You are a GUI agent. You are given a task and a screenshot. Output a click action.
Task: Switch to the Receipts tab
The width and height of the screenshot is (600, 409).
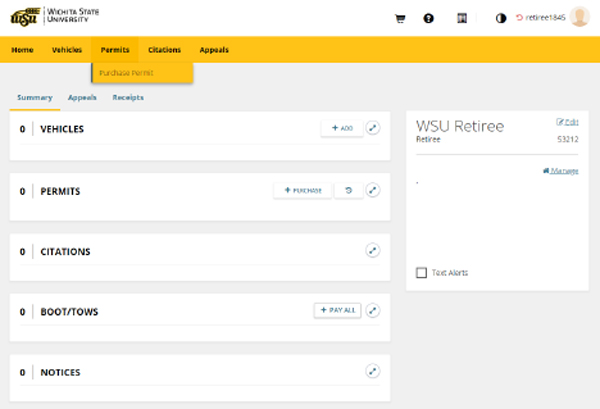click(x=128, y=98)
